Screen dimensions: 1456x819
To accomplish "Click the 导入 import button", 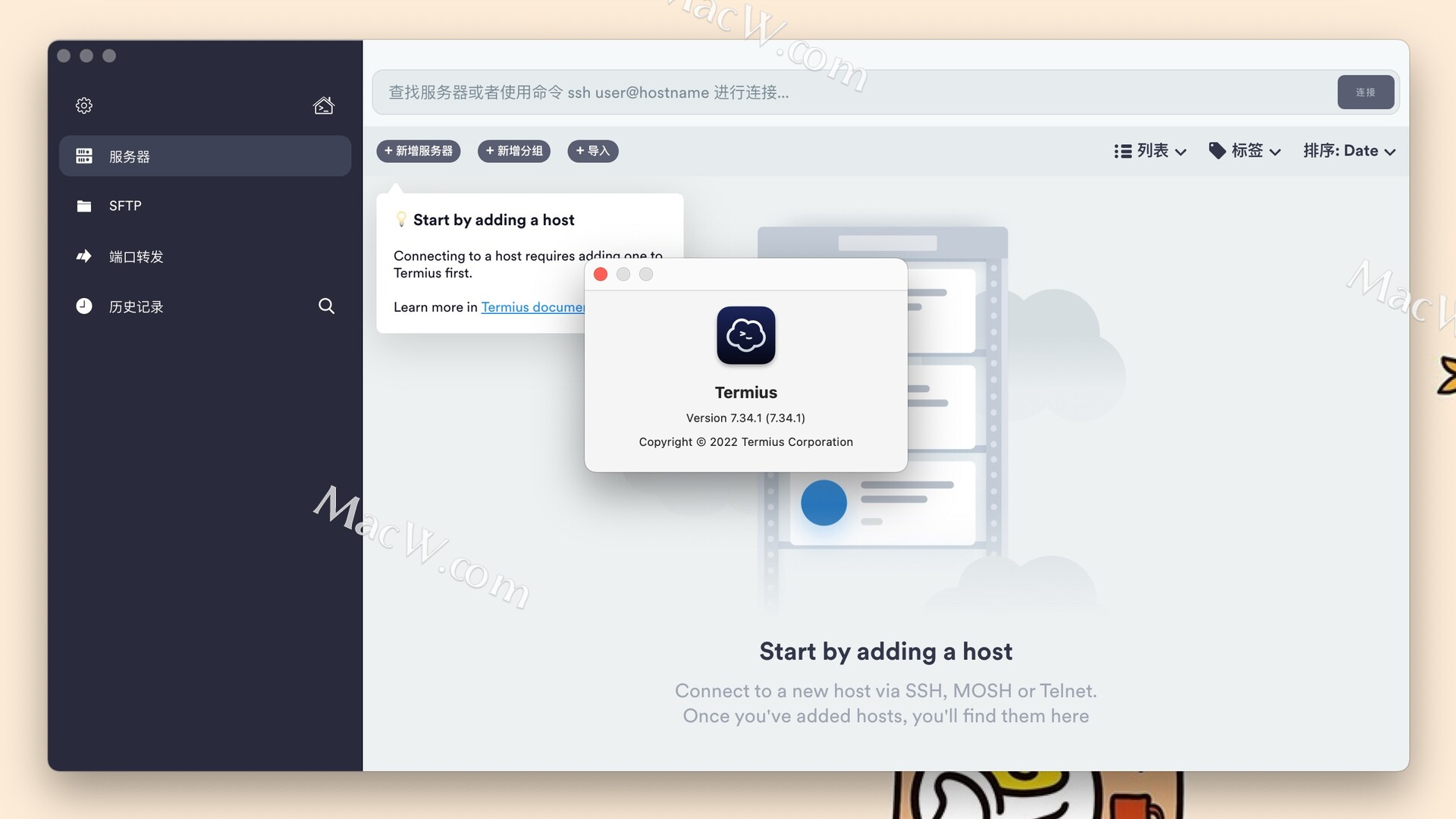I will pos(592,151).
